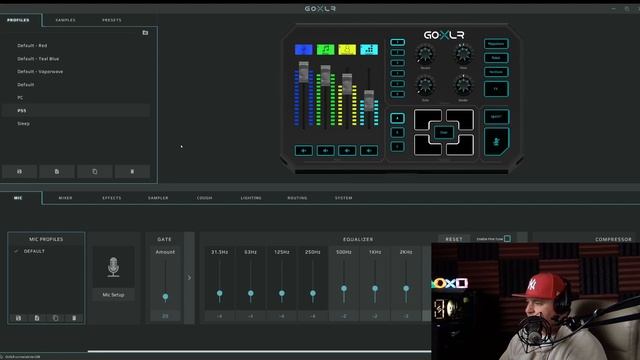Screen dimensions: 640x360
Task: Select the blue channel display icon
Action: click(x=303, y=50)
